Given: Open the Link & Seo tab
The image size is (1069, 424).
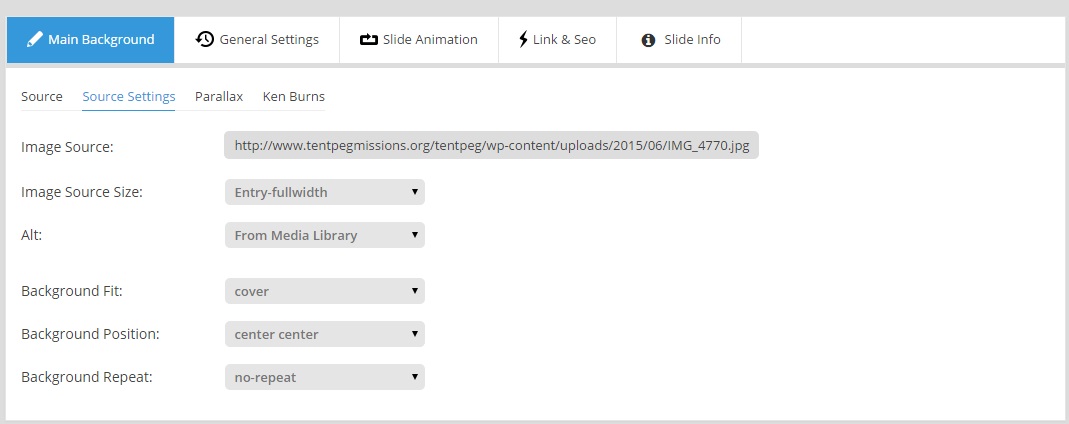Looking at the screenshot, I should pos(558,40).
